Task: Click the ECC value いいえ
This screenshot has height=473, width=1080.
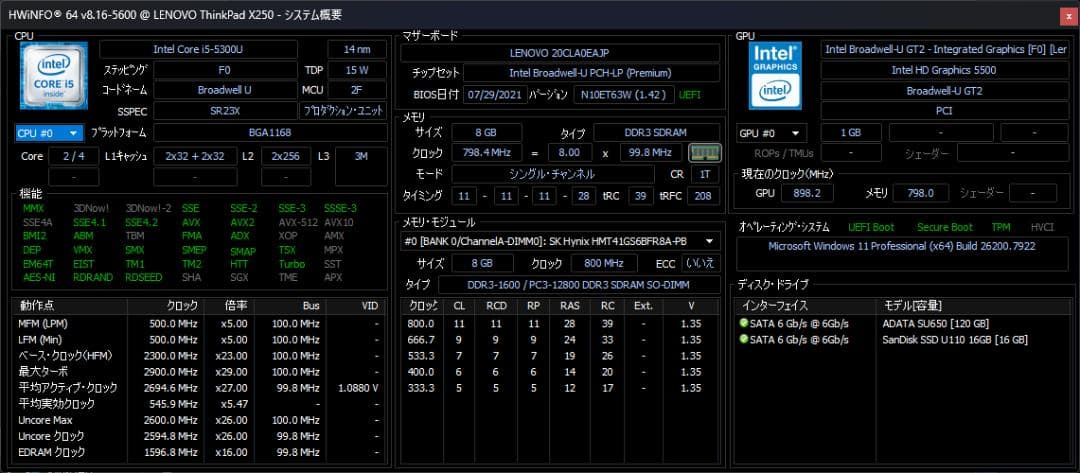Action: (x=701, y=264)
